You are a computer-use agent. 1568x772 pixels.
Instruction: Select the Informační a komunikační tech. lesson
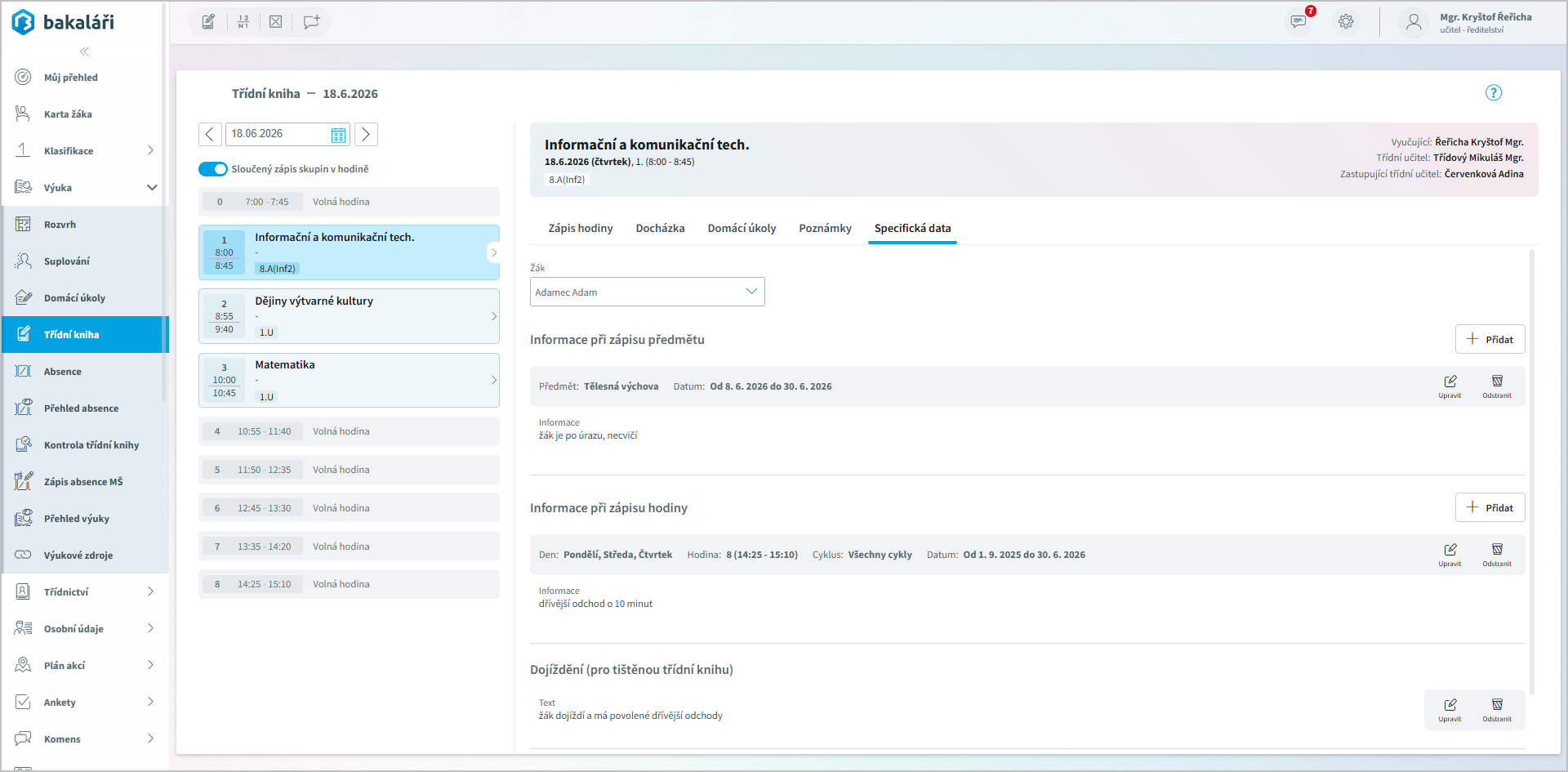point(349,252)
